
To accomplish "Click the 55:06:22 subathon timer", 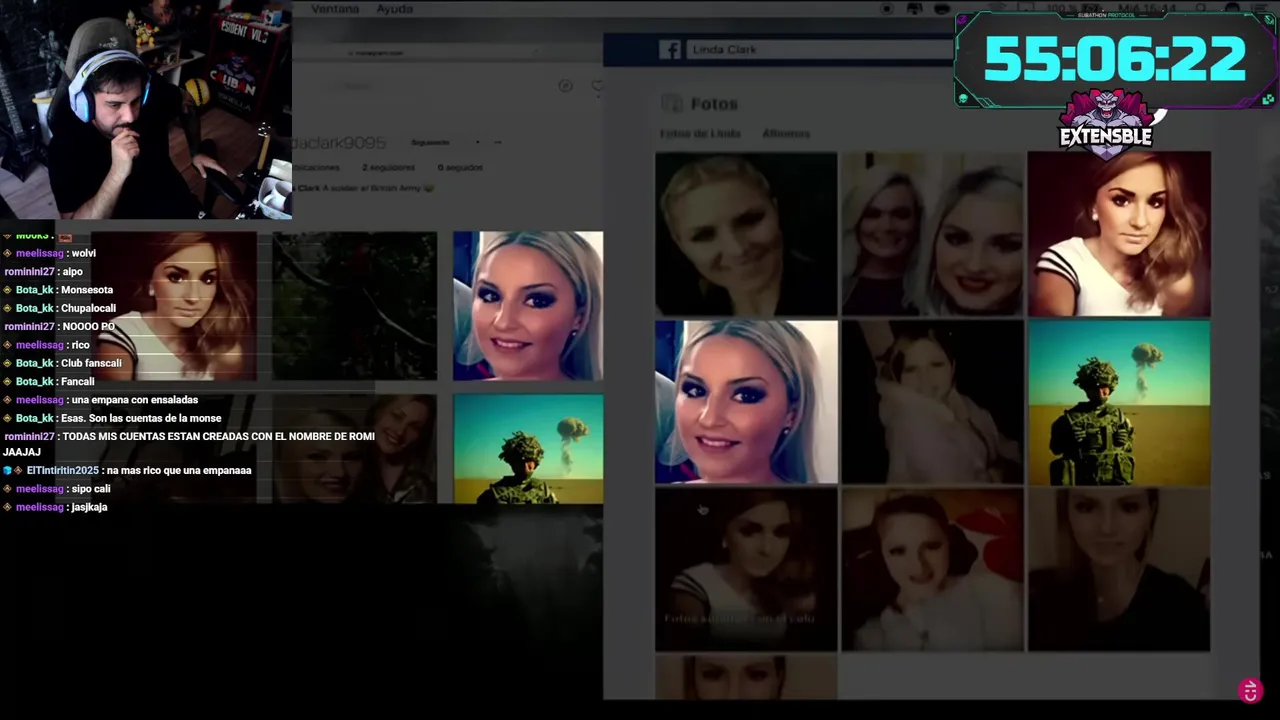I will coord(1115,60).
